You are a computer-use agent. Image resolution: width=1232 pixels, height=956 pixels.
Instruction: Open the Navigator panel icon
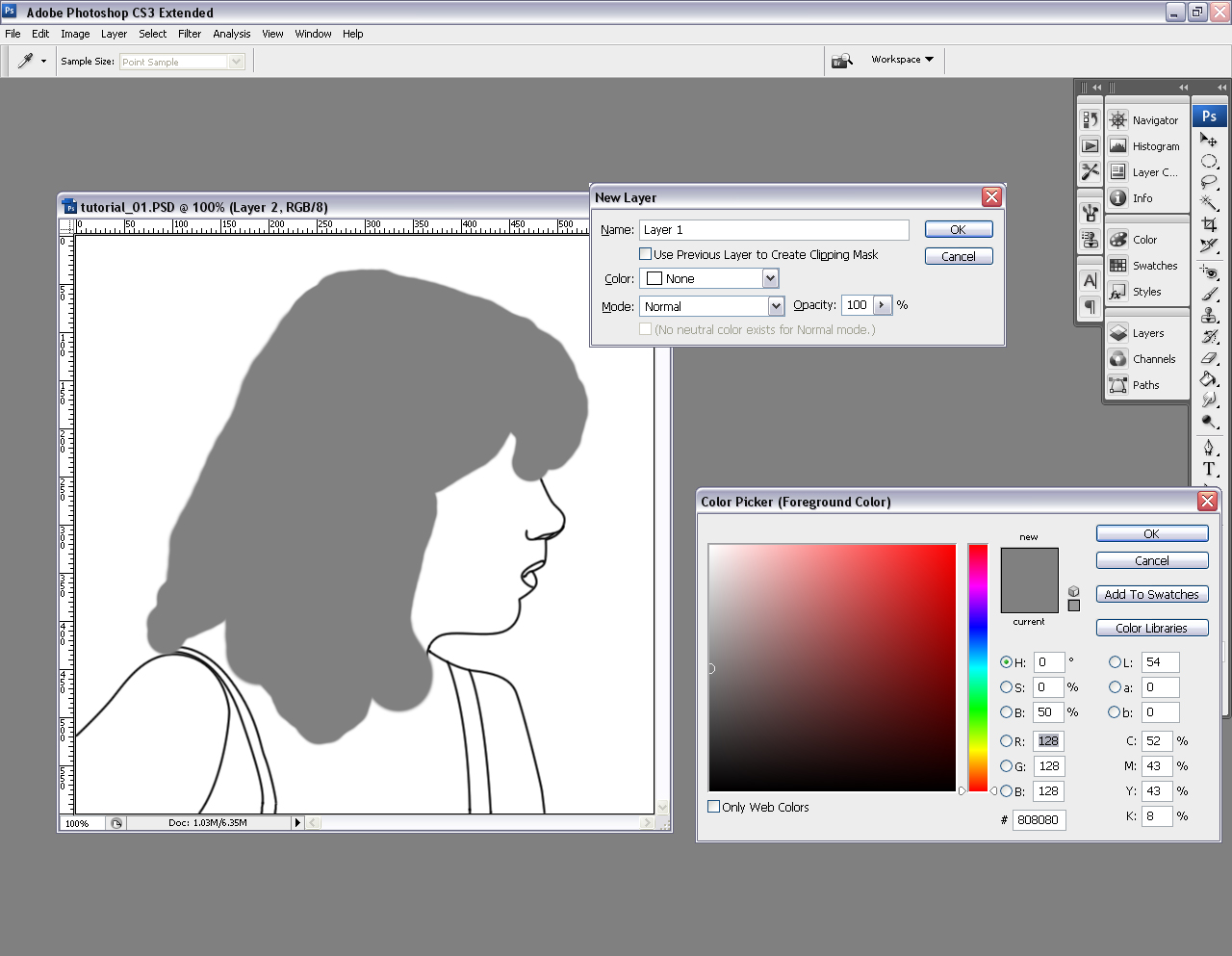click(1118, 120)
